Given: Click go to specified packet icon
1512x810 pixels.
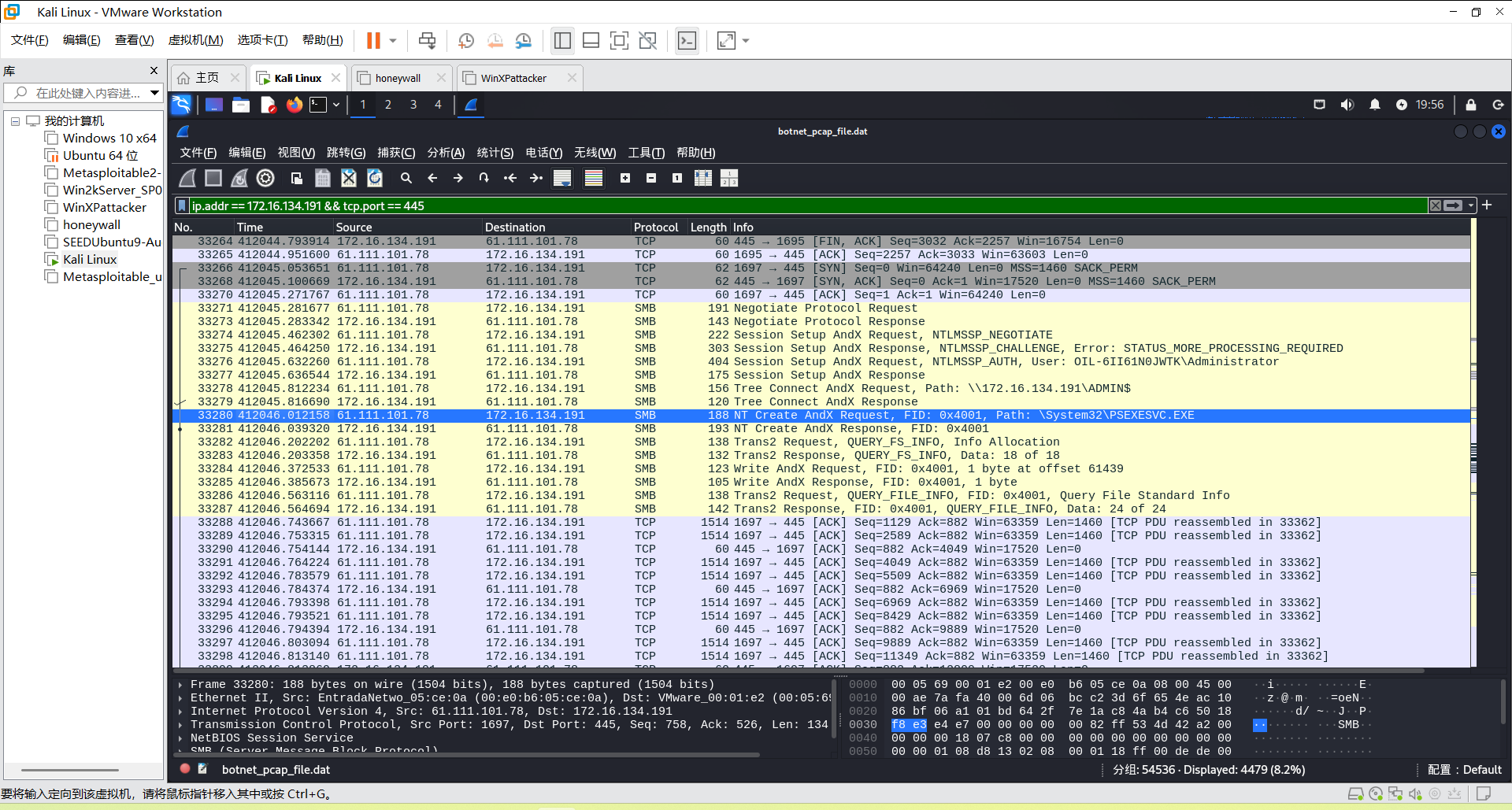Looking at the screenshot, I should click(484, 178).
